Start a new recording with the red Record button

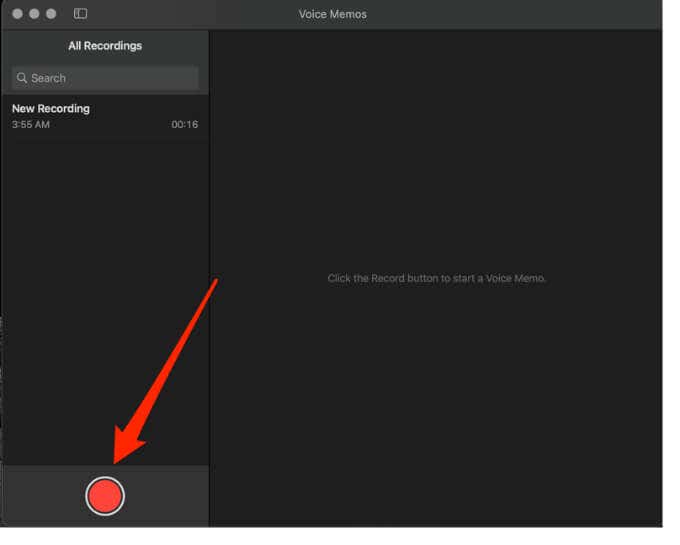pyautogui.click(x=105, y=496)
